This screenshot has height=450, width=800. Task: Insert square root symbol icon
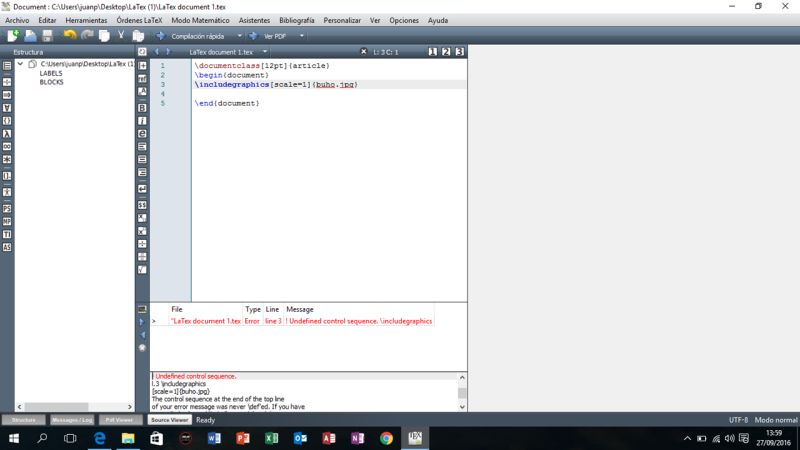click(142, 269)
